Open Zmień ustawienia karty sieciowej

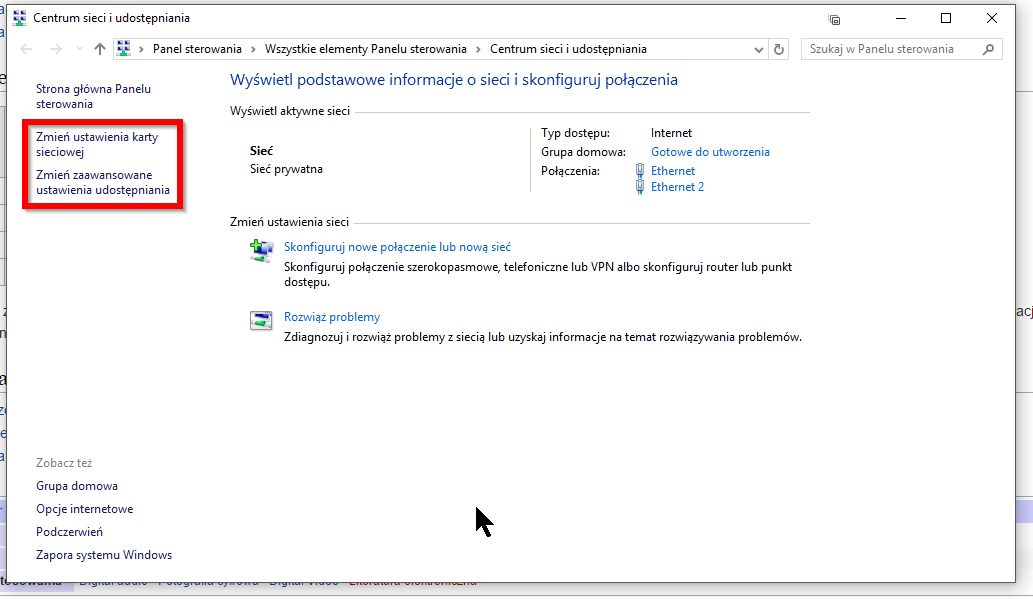tap(96, 144)
